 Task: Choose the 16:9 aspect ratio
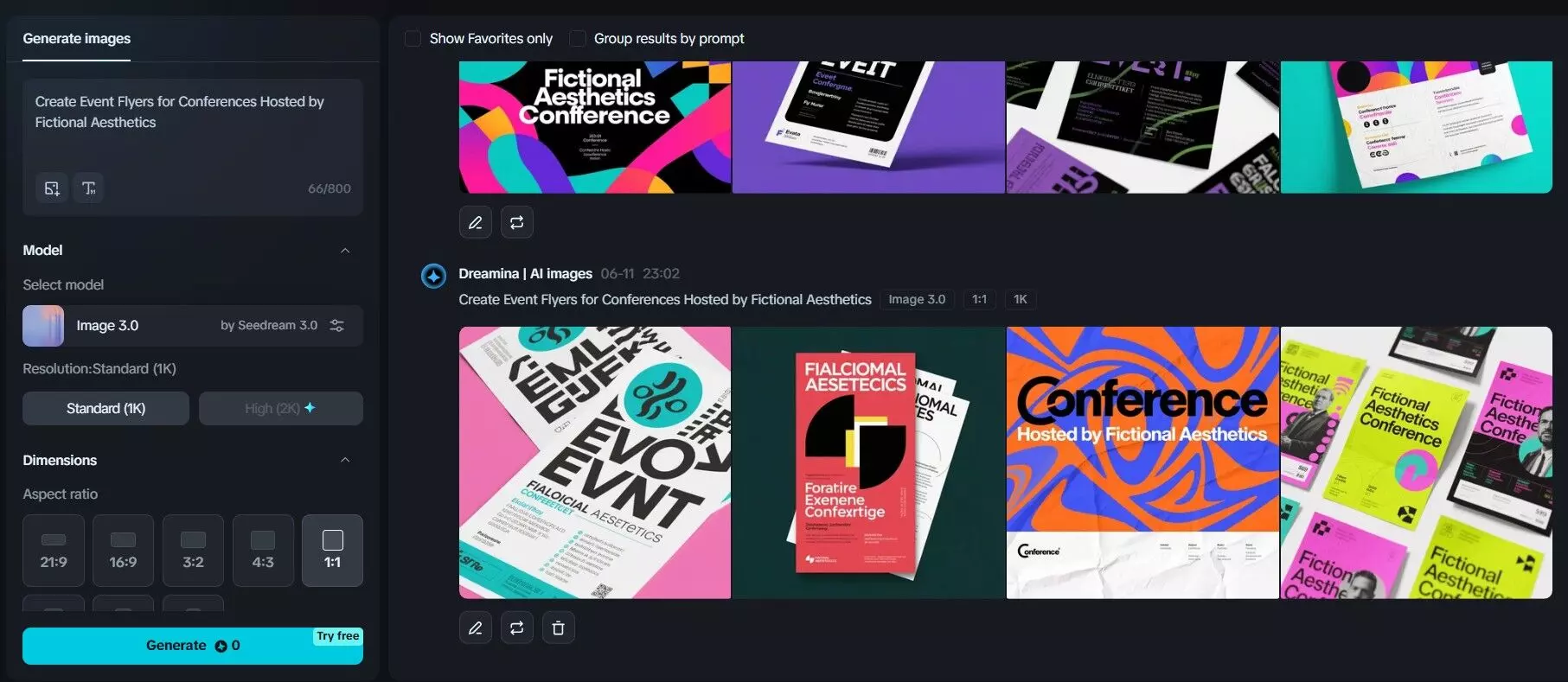pyautogui.click(x=123, y=551)
